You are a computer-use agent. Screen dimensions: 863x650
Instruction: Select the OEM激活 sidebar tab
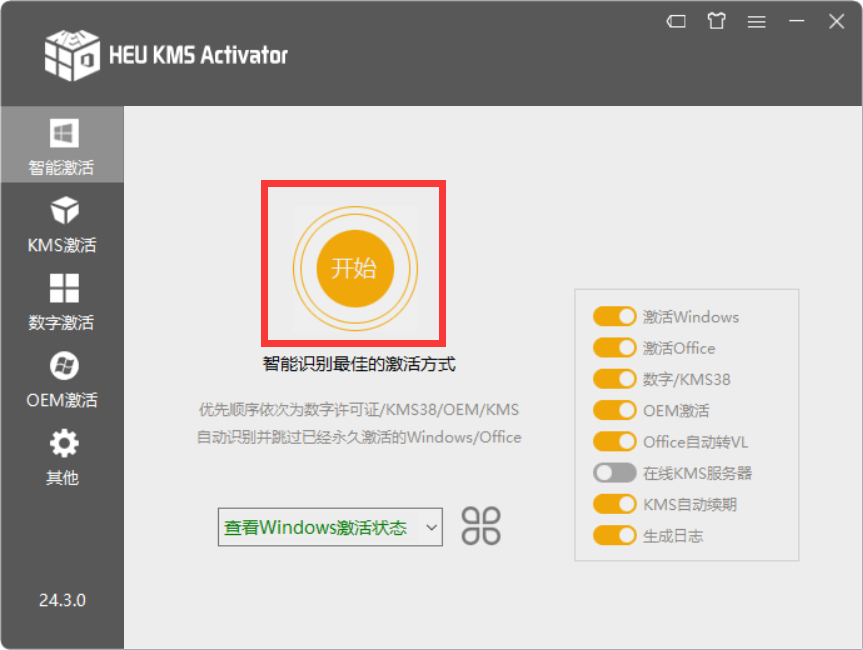pyautogui.click(x=62, y=380)
